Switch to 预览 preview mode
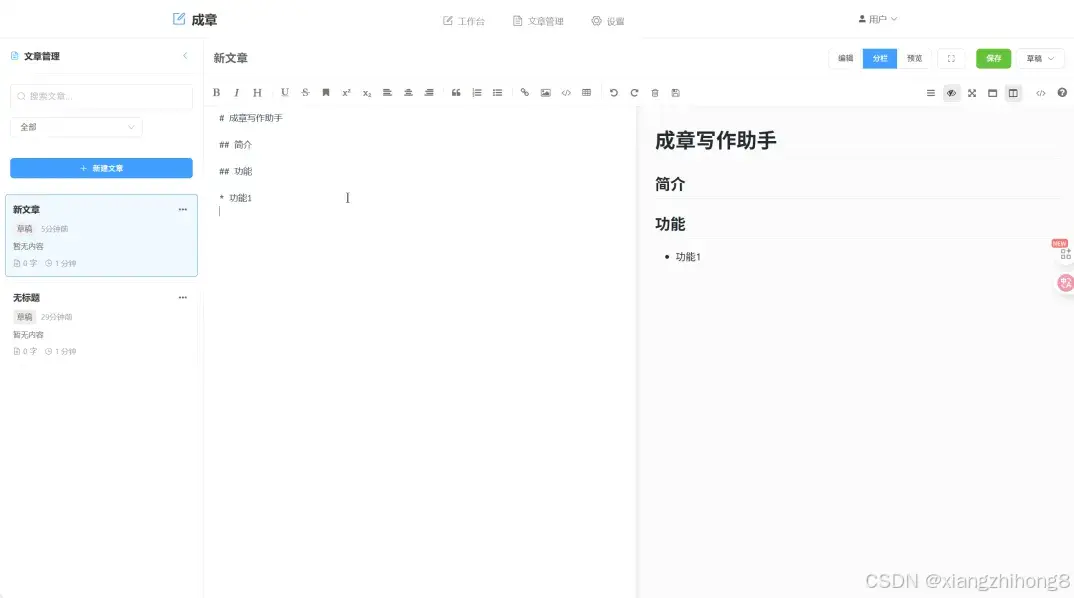The image size is (1074, 598). [914, 59]
